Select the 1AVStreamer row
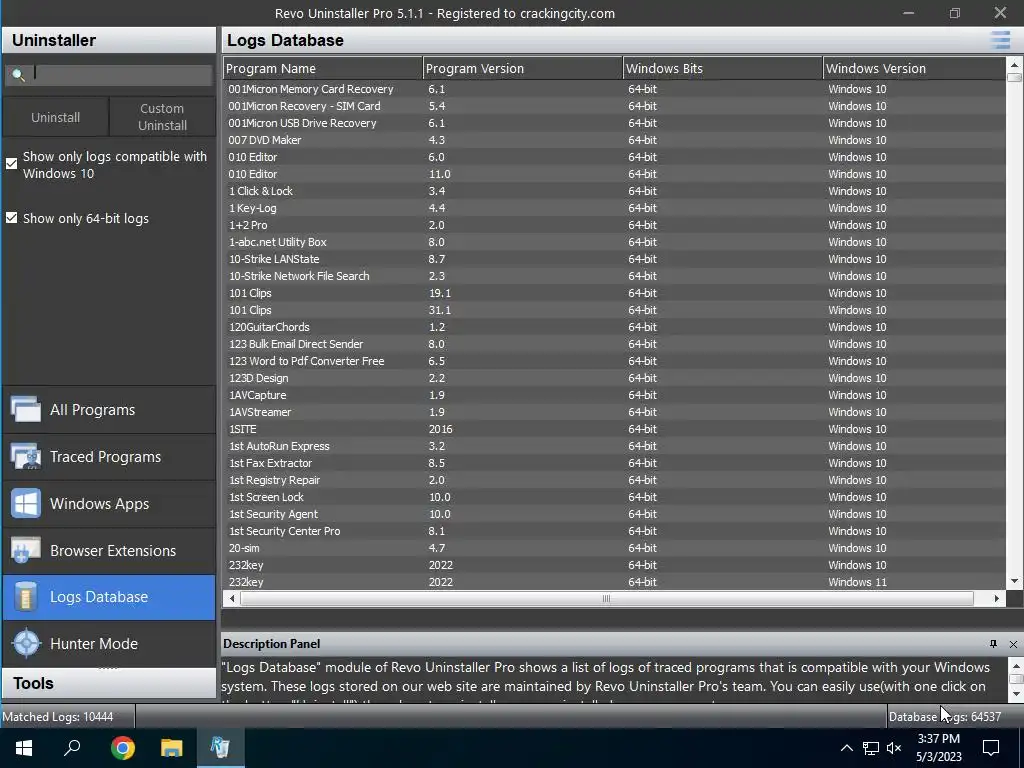 (x=615, y=411)
